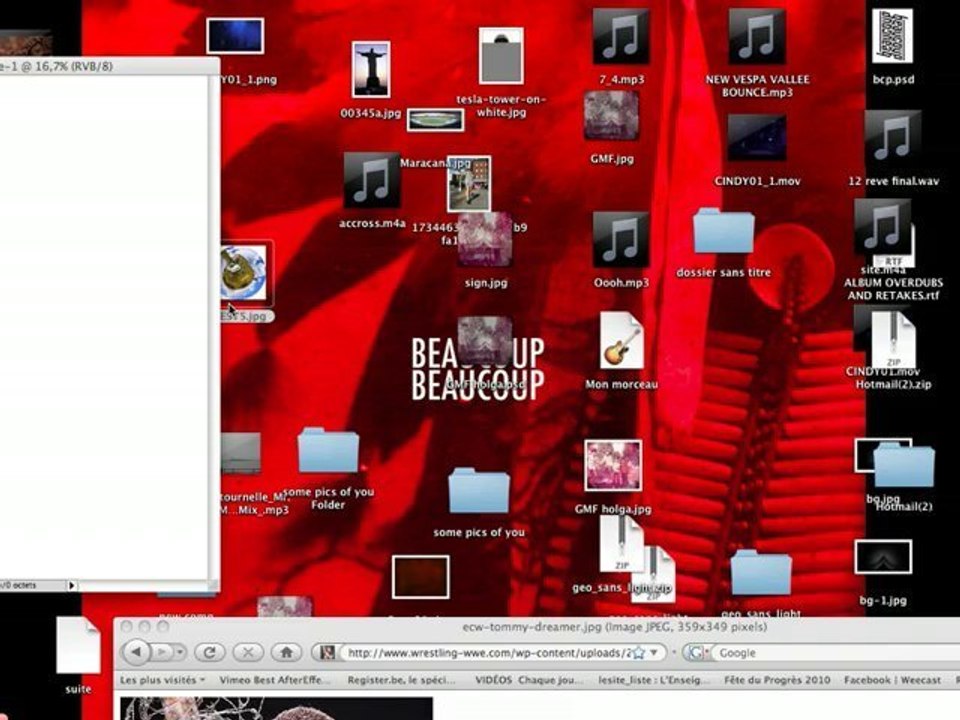The height and width of the screenshot is (720, 960).
Task: Open the Register.be bookmark
Action: 402,680
